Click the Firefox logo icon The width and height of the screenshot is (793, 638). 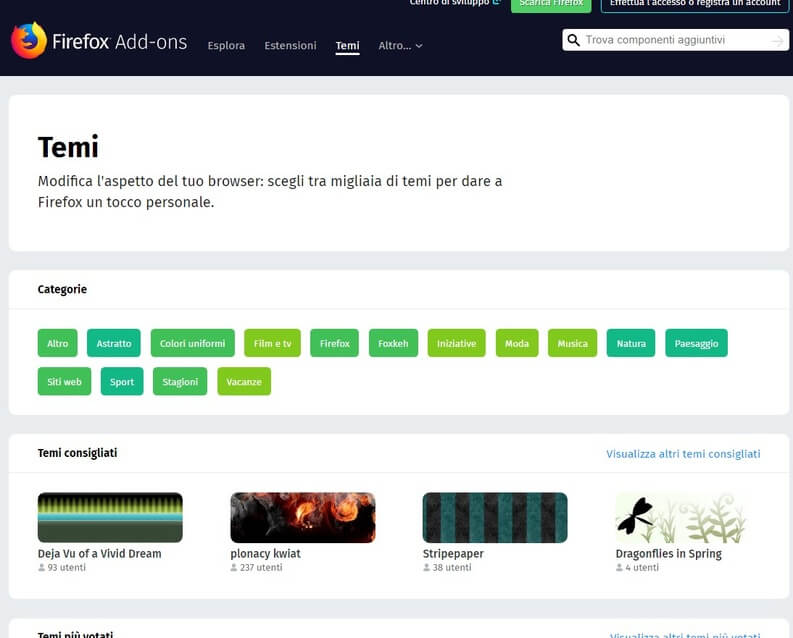[x=29, y=40]
